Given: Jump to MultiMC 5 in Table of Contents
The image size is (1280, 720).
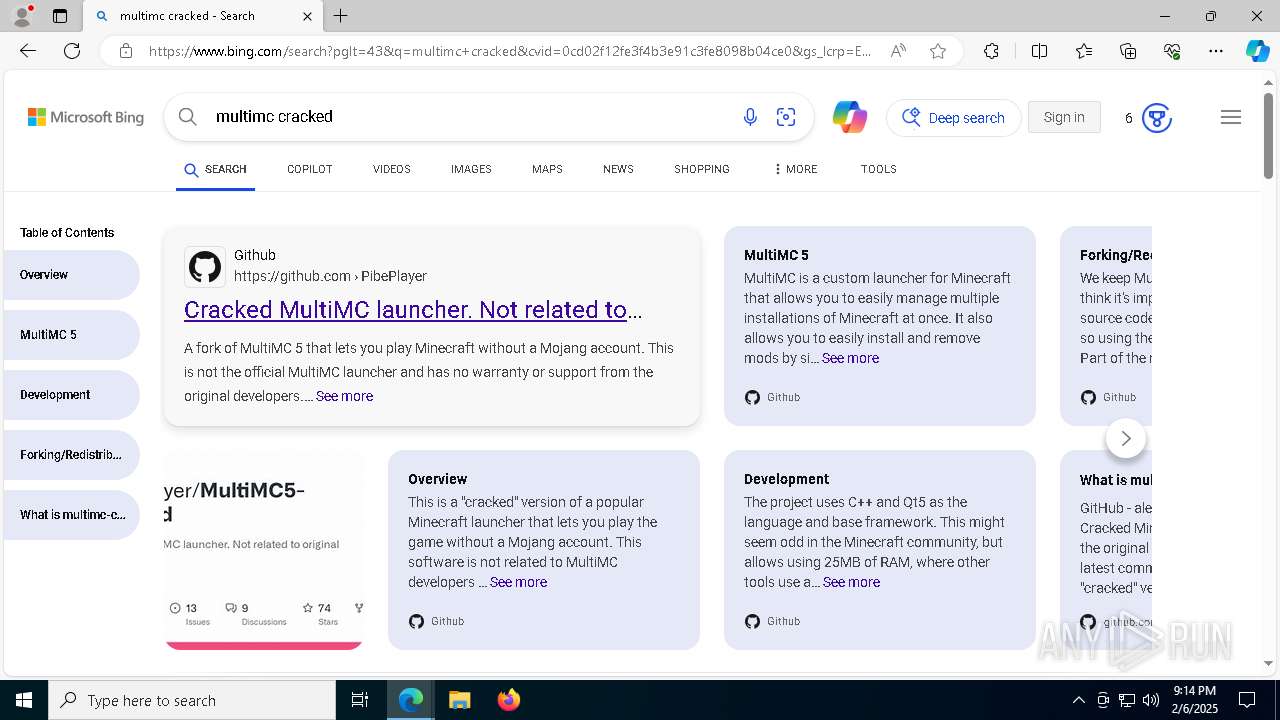Looking at the screenshot, I should click(71, 335).
